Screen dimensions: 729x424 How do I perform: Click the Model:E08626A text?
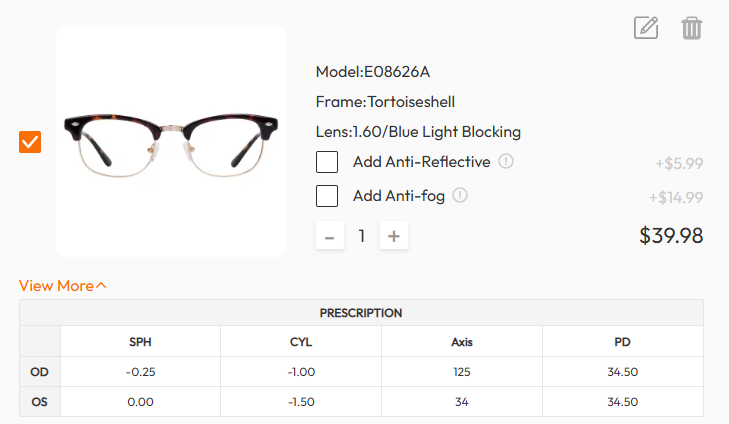pyautogui.click(x=373, y=72)
